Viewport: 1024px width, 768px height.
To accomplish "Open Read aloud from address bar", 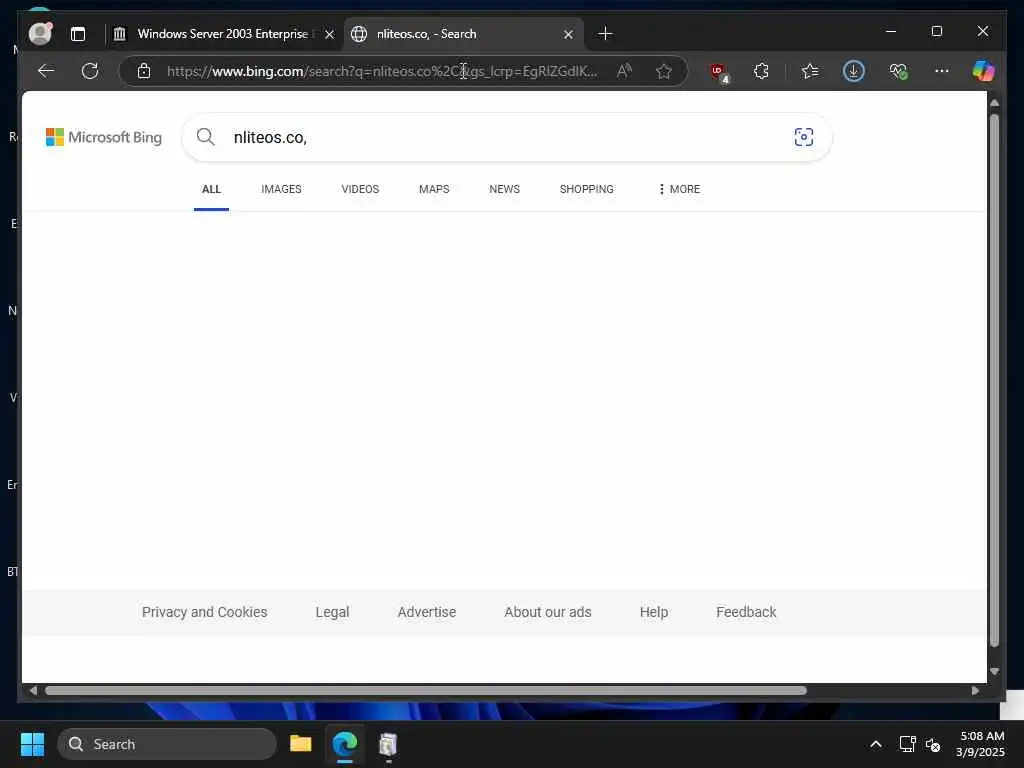I will [x=624, y=71].
